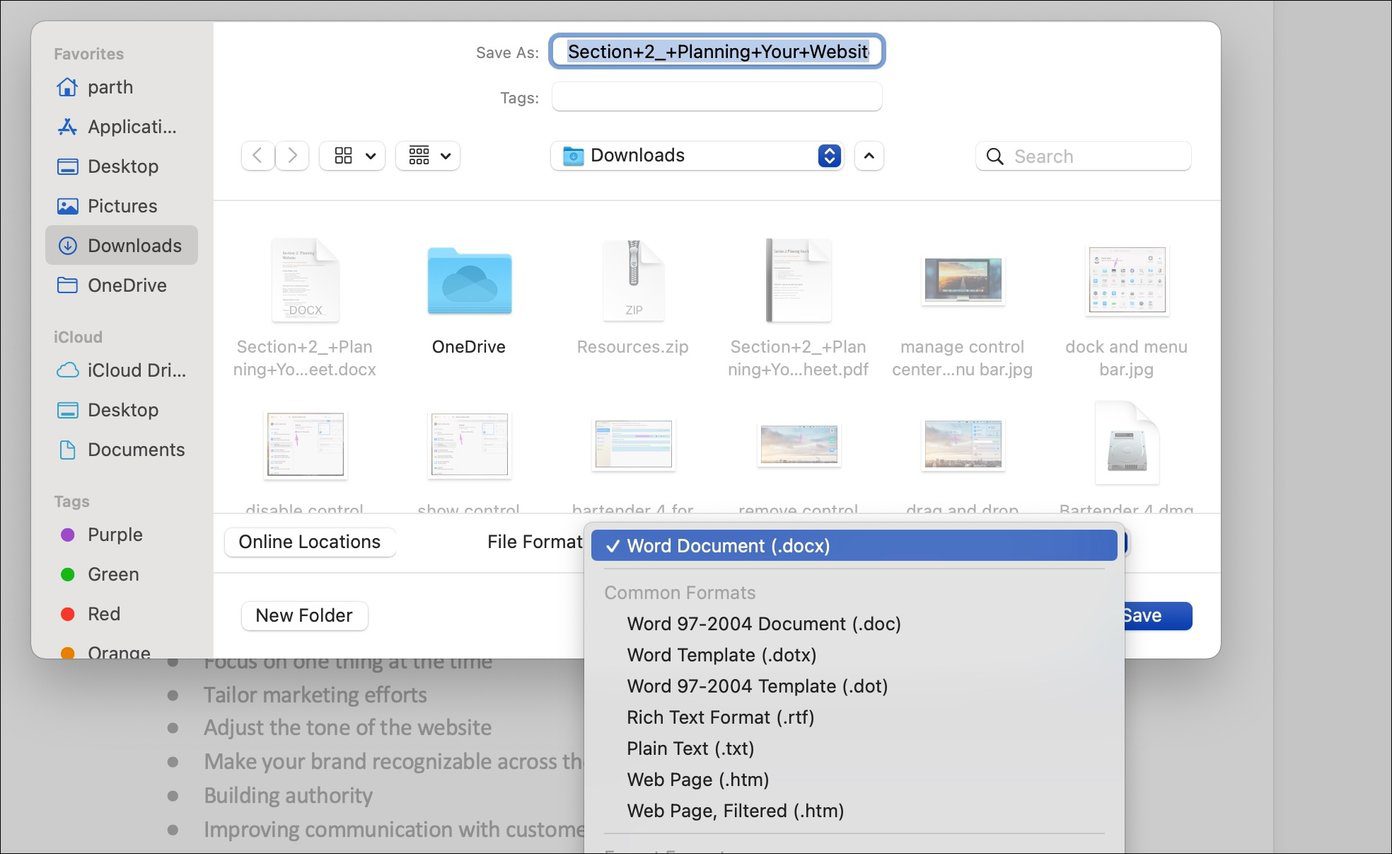Select Word 97-2004 Document (.doc) format
The width and height of the screenshot is (1392, 854).
point(764,624)
